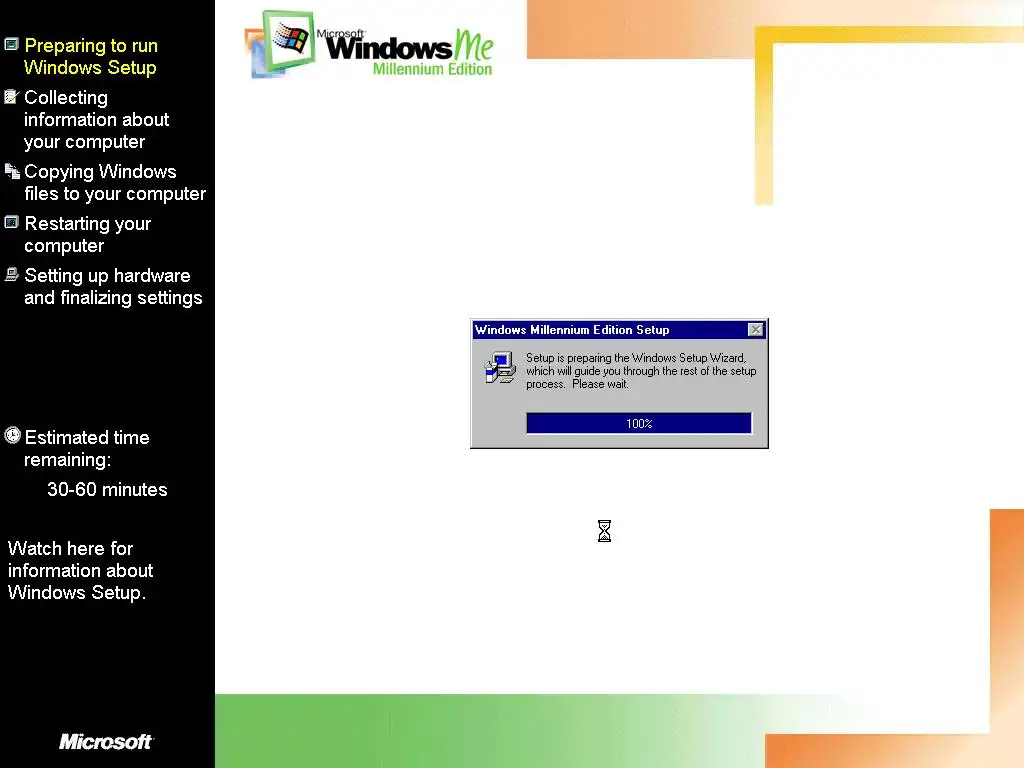Click the Microsoft logo in the sidebar
Screen dimensions: 1024x768
point(106,741)
